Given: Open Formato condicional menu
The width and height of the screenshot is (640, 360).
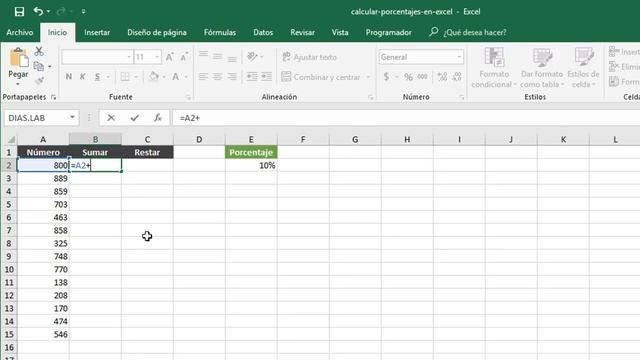Looking at the screenshot, I should 494,68.
